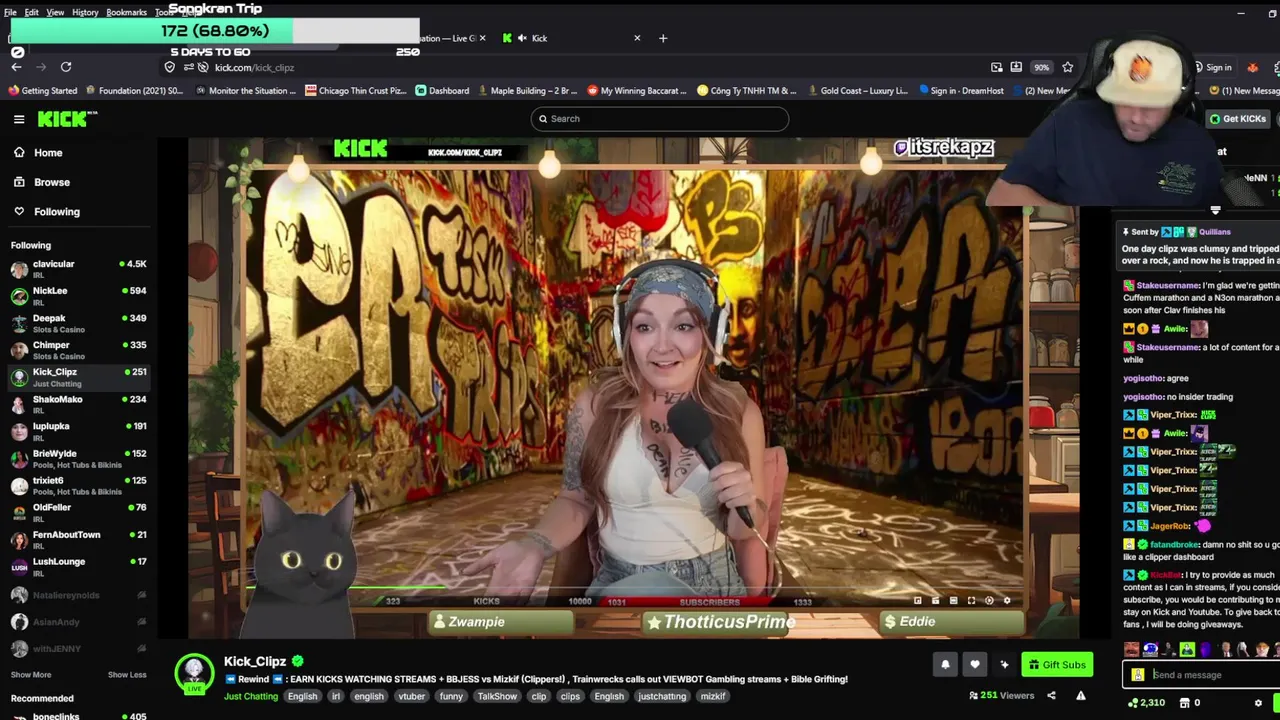Open the chat identity badge in message box
Screen dimensions: 1280x720
pos(1138,675)
